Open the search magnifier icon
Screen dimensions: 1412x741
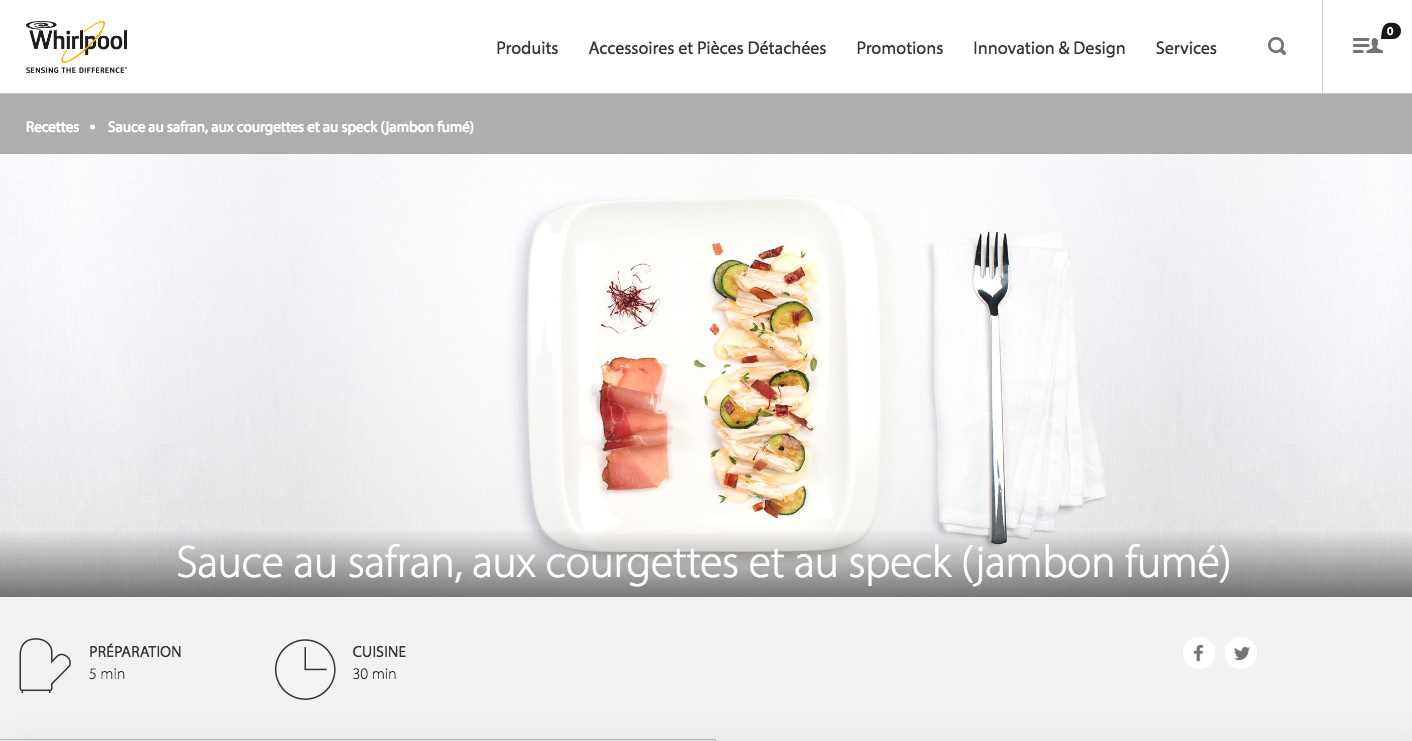click(1277, 46)
